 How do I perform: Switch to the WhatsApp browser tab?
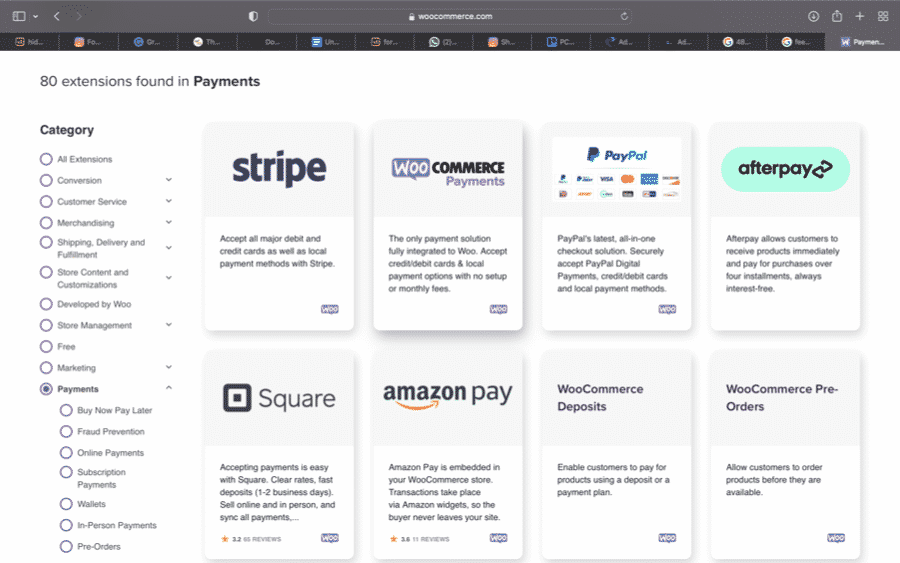click(x=441, y=42)
